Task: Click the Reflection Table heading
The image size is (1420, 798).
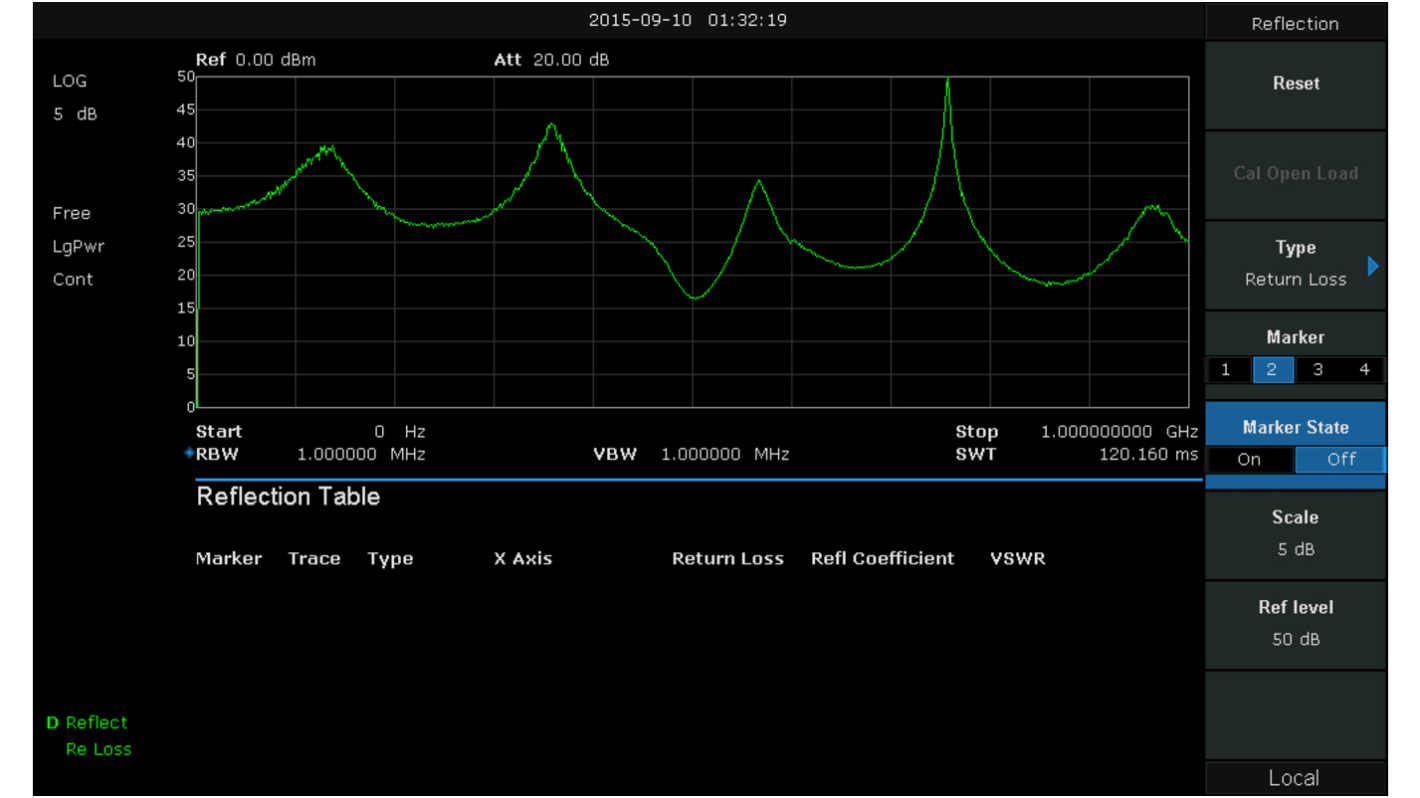Action: tap(288, 497)
